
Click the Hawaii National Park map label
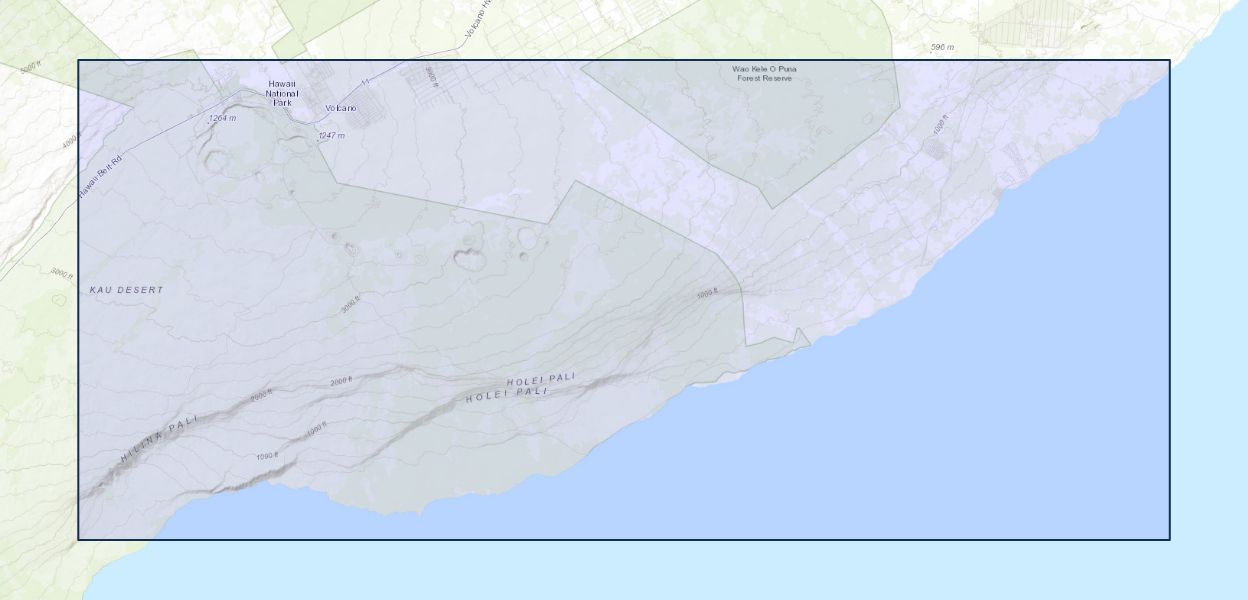(281, 93)
